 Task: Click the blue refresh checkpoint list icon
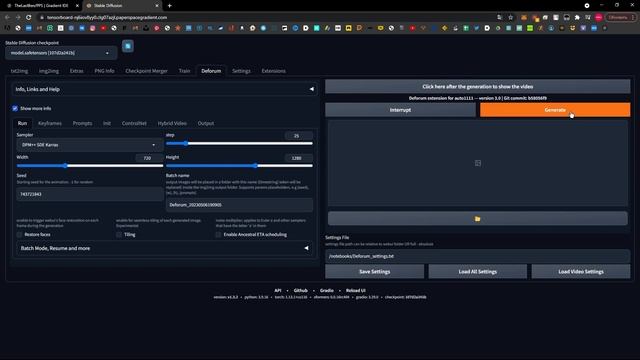coord(128,46)
